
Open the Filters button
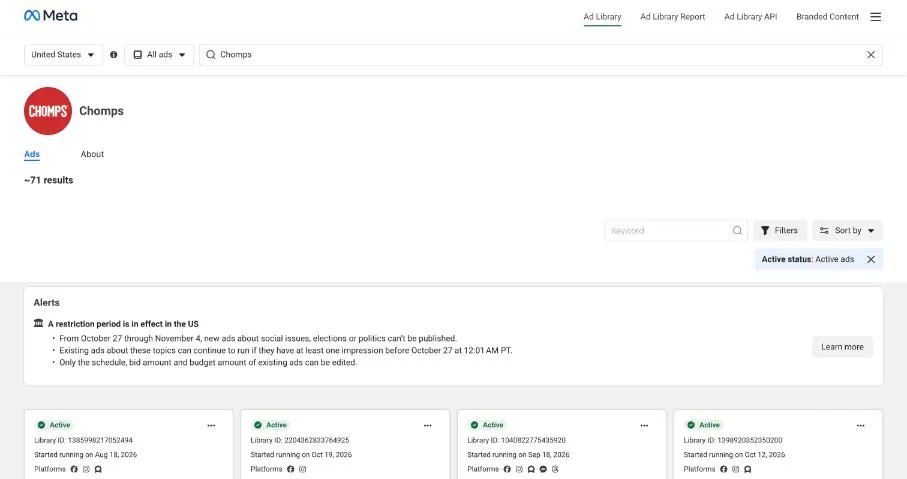(780, 230)
